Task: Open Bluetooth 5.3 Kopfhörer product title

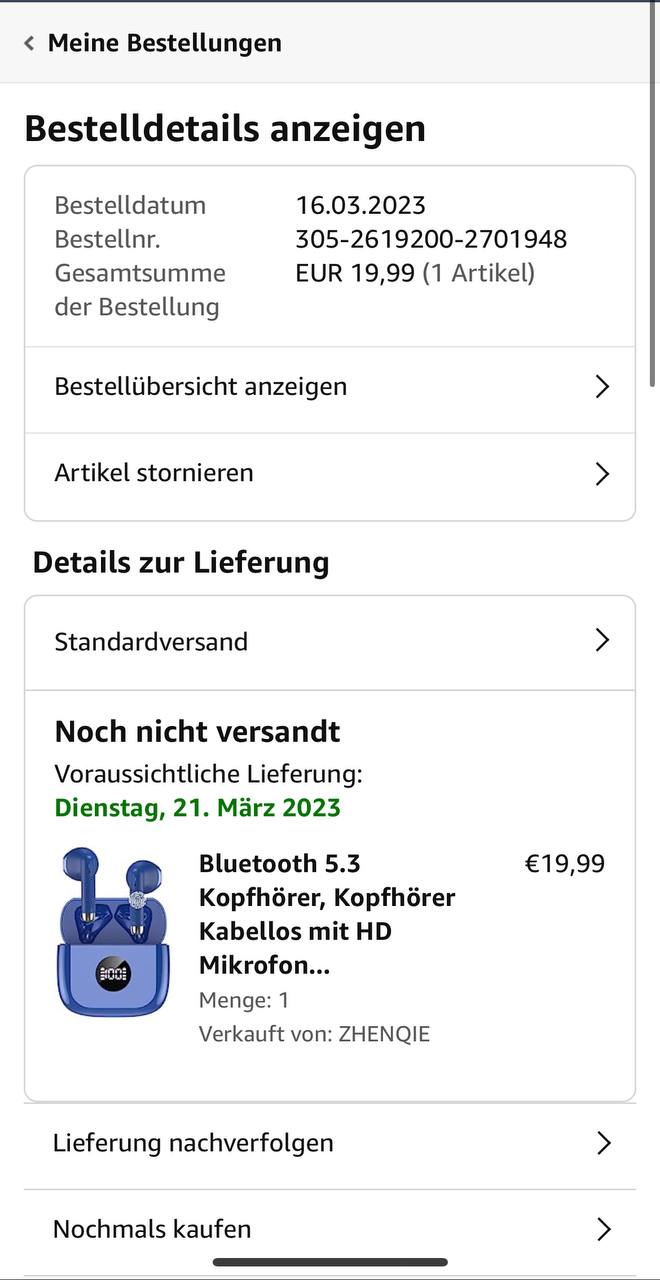Action: [327, 914]
